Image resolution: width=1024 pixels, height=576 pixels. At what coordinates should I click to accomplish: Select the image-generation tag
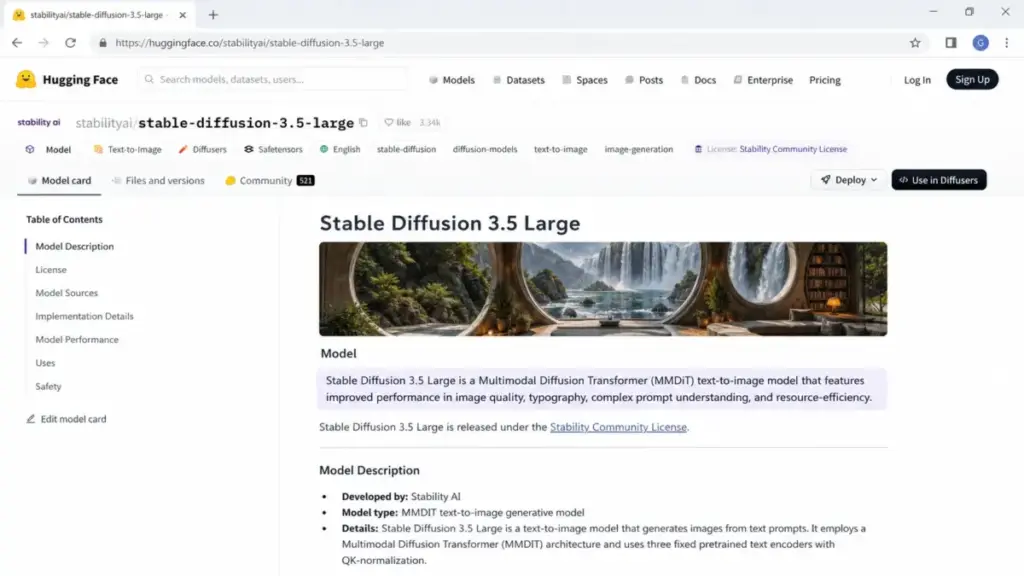point(638,149)
